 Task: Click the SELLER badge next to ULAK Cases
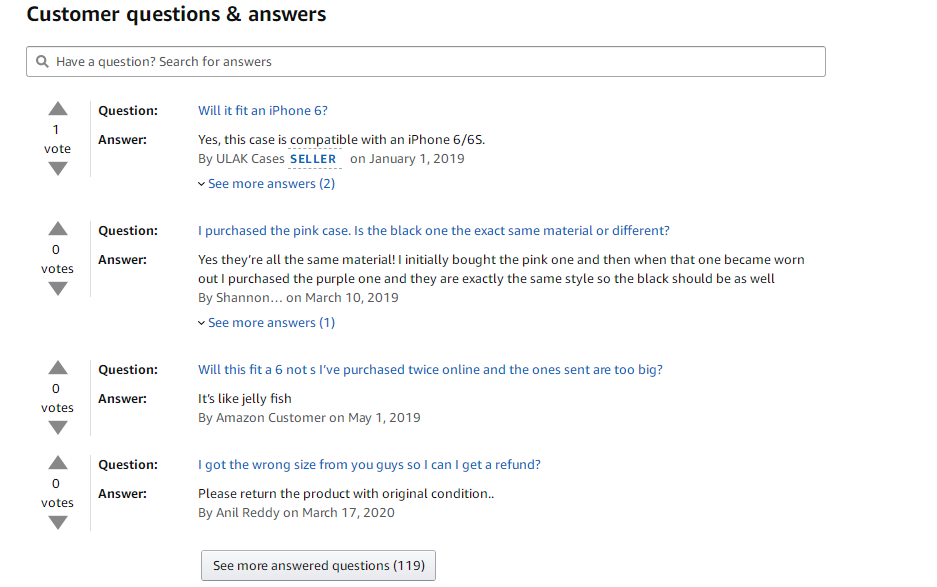(x=313, y=159)
